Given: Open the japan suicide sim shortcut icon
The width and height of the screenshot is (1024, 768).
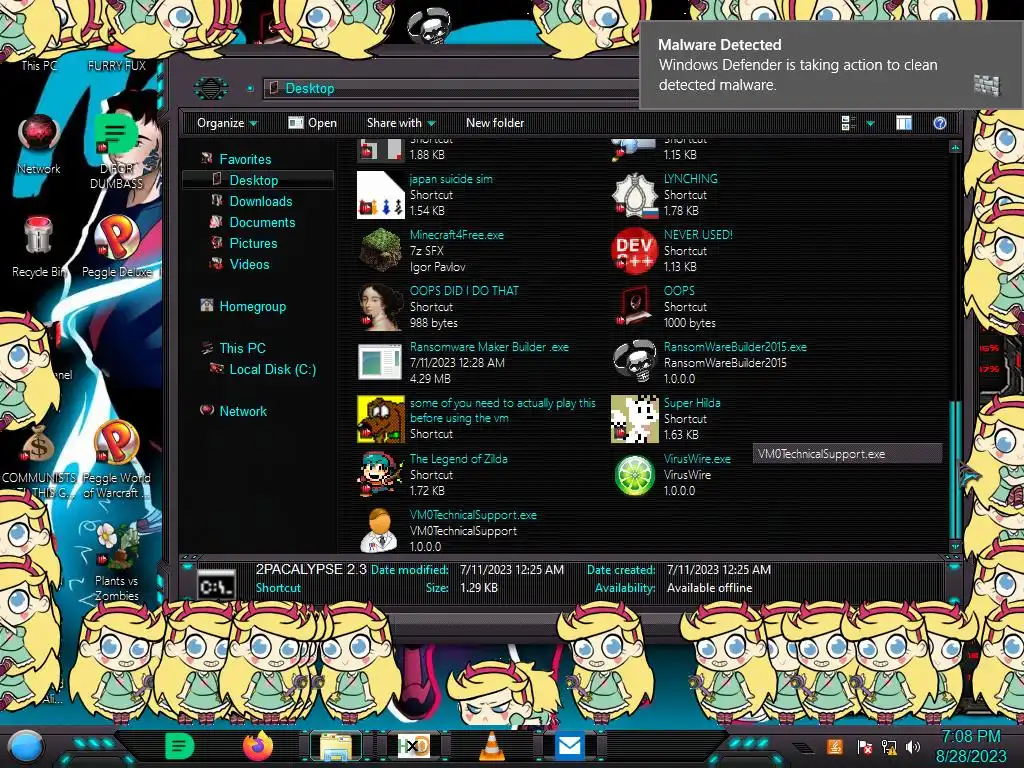Looking at the screenshot, I should click(381, 195).
